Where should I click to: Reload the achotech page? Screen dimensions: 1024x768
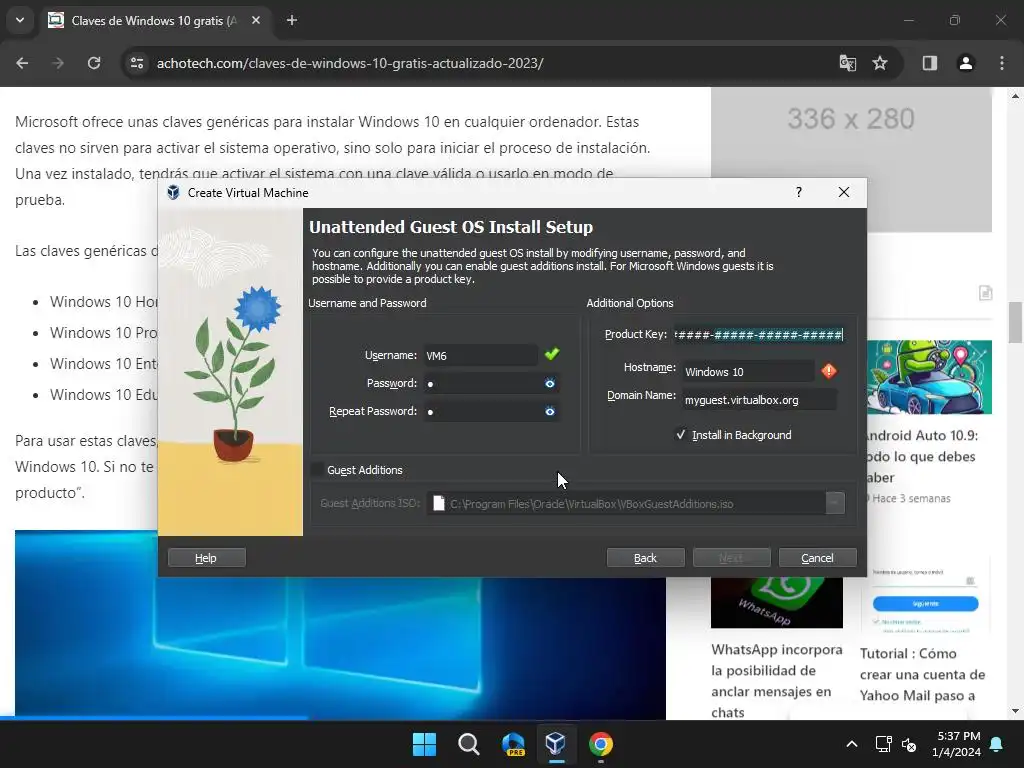pyautogui.click(x=94, y=63)
